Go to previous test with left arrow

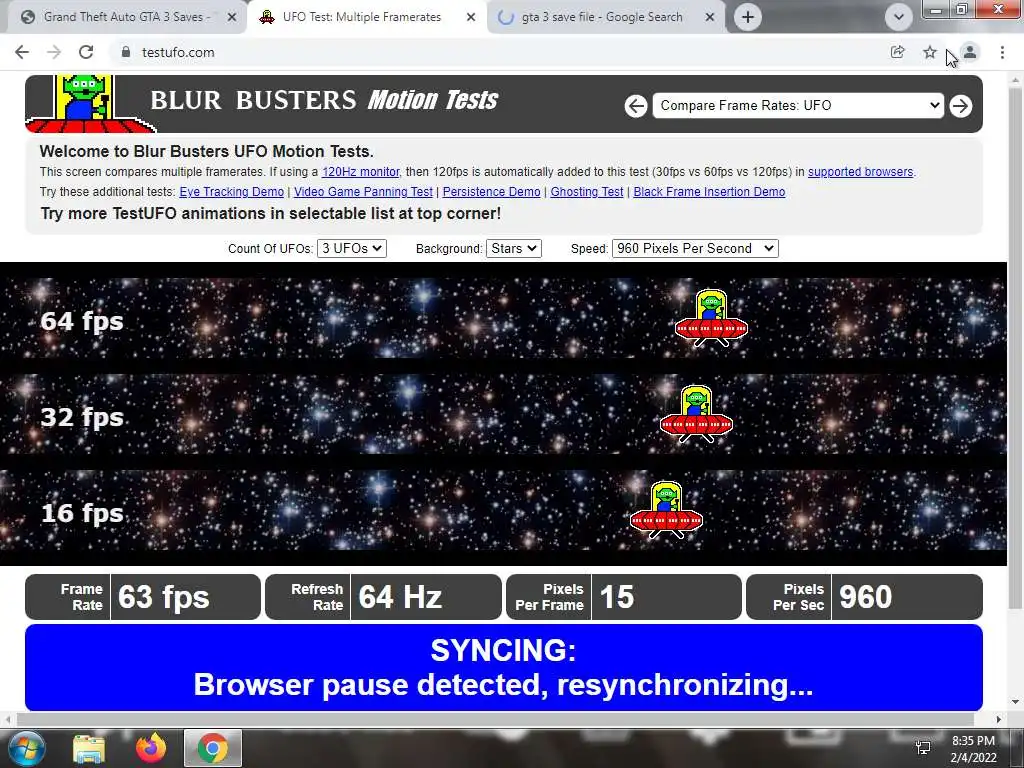point(635,106)
